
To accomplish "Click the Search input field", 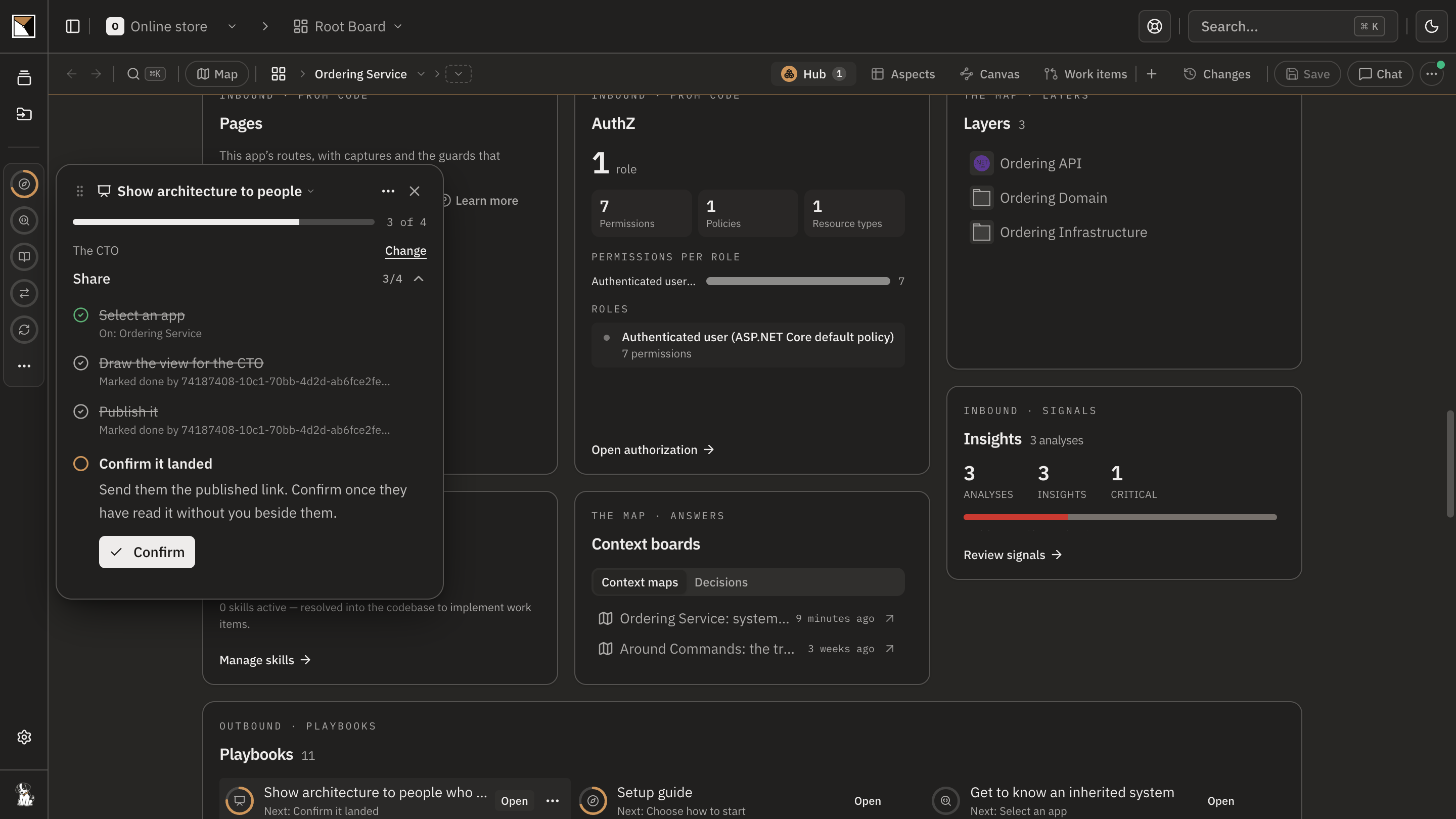I will pyautogui.click(x=1292, y=27).
